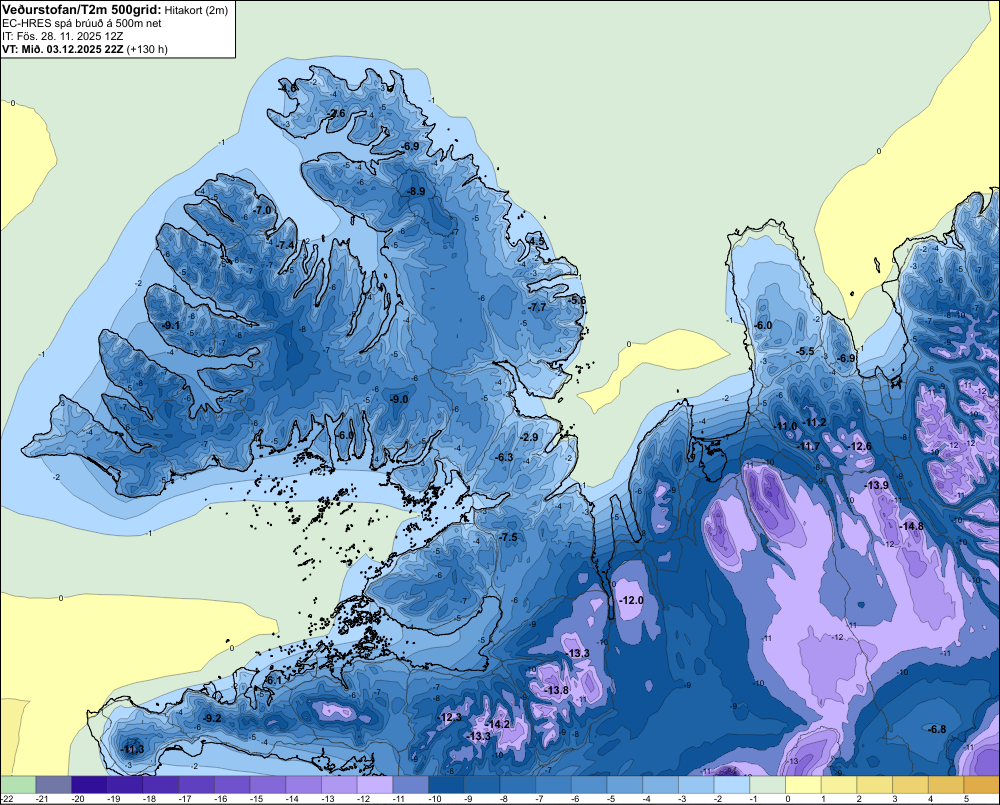Click the 'EC-HRES spá brúuð á 500m net' line
This screenshot has height=805, width=1000.
(x=82, y=23)
